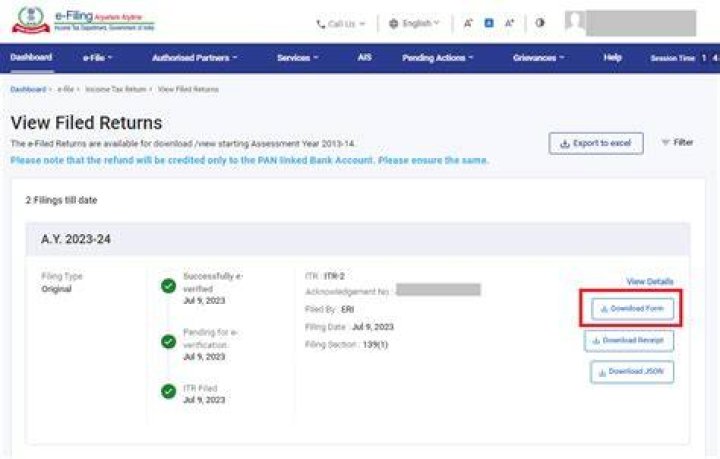Reset font size with the A icon

(489, 22)
